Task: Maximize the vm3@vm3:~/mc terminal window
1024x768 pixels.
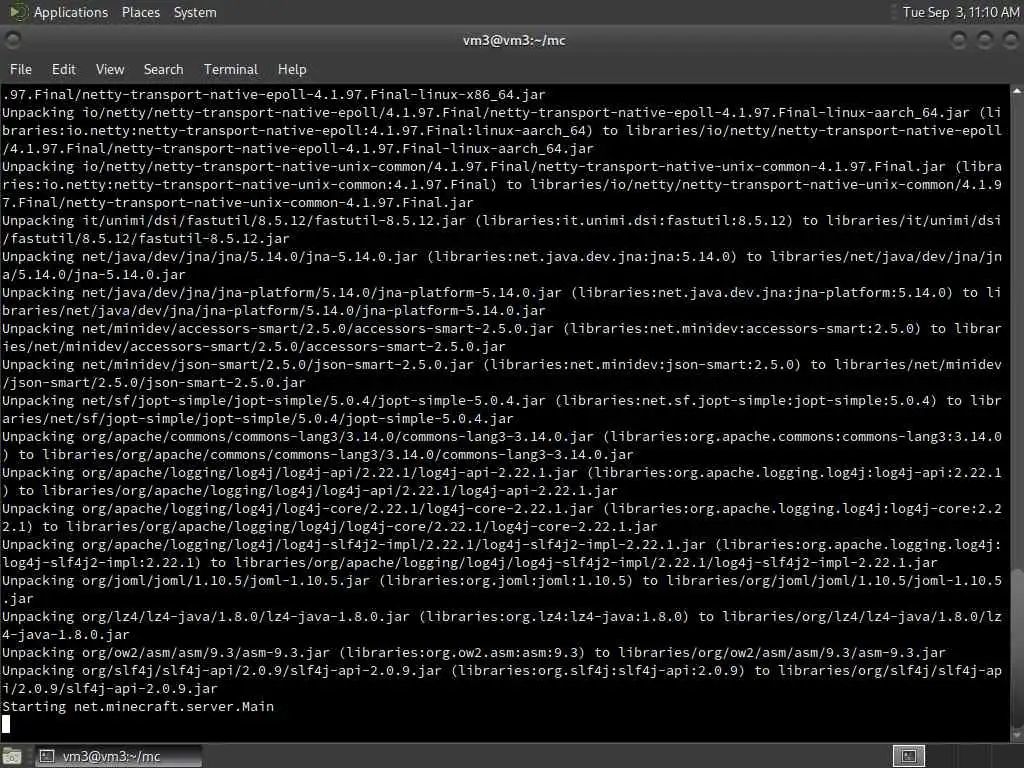Action: point(985,40)
